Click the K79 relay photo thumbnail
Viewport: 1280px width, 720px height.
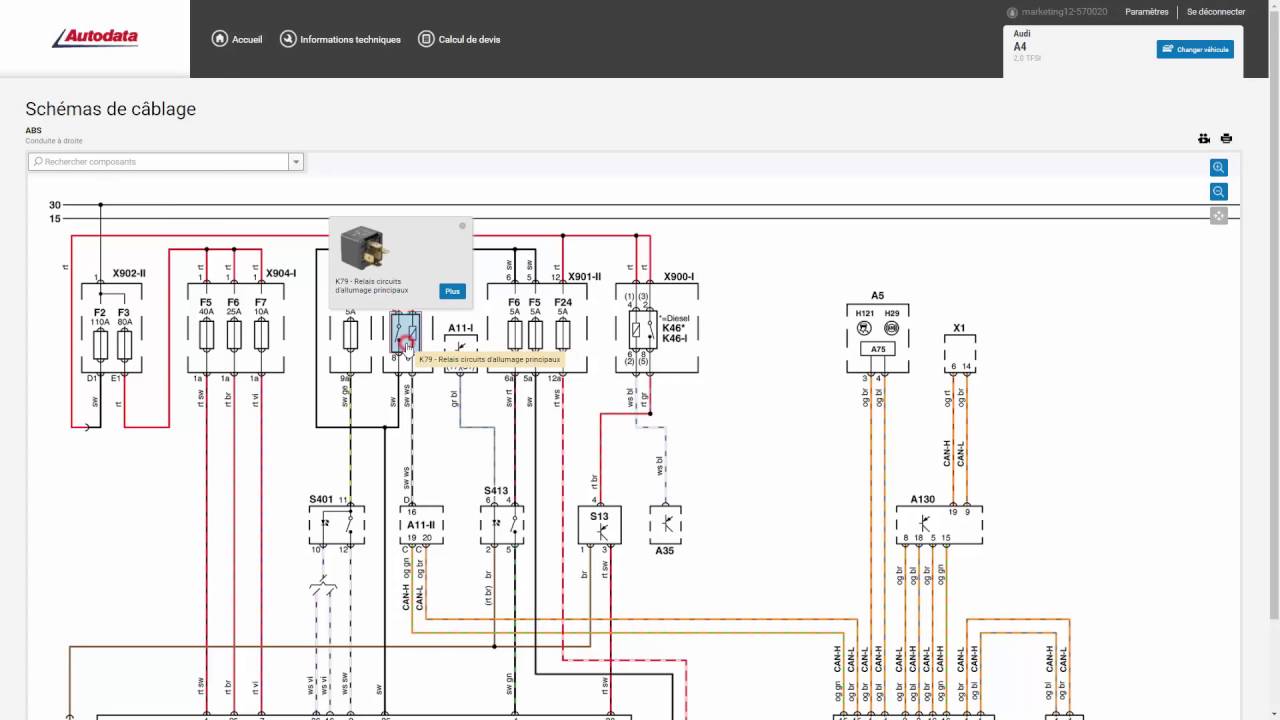362,249
